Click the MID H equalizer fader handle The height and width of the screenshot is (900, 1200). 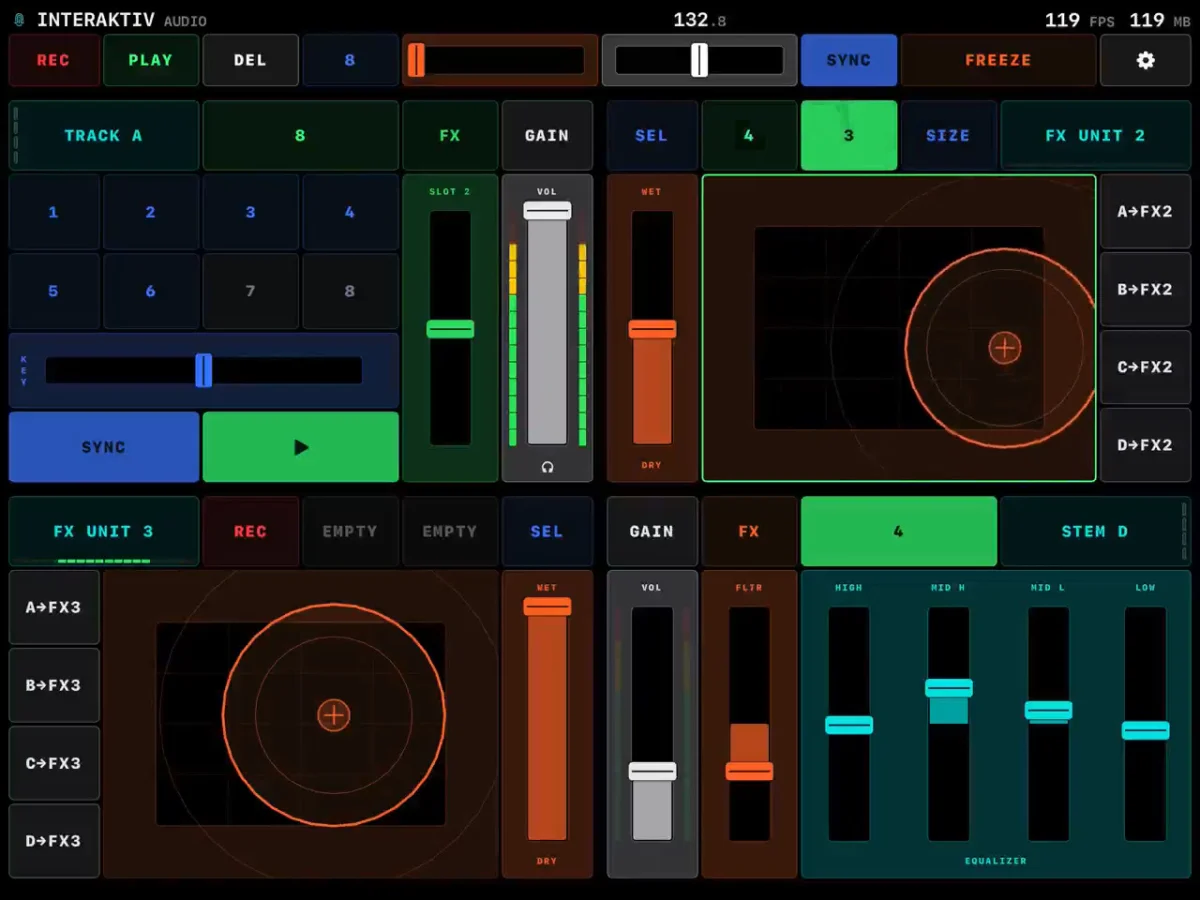pos(948,688)
